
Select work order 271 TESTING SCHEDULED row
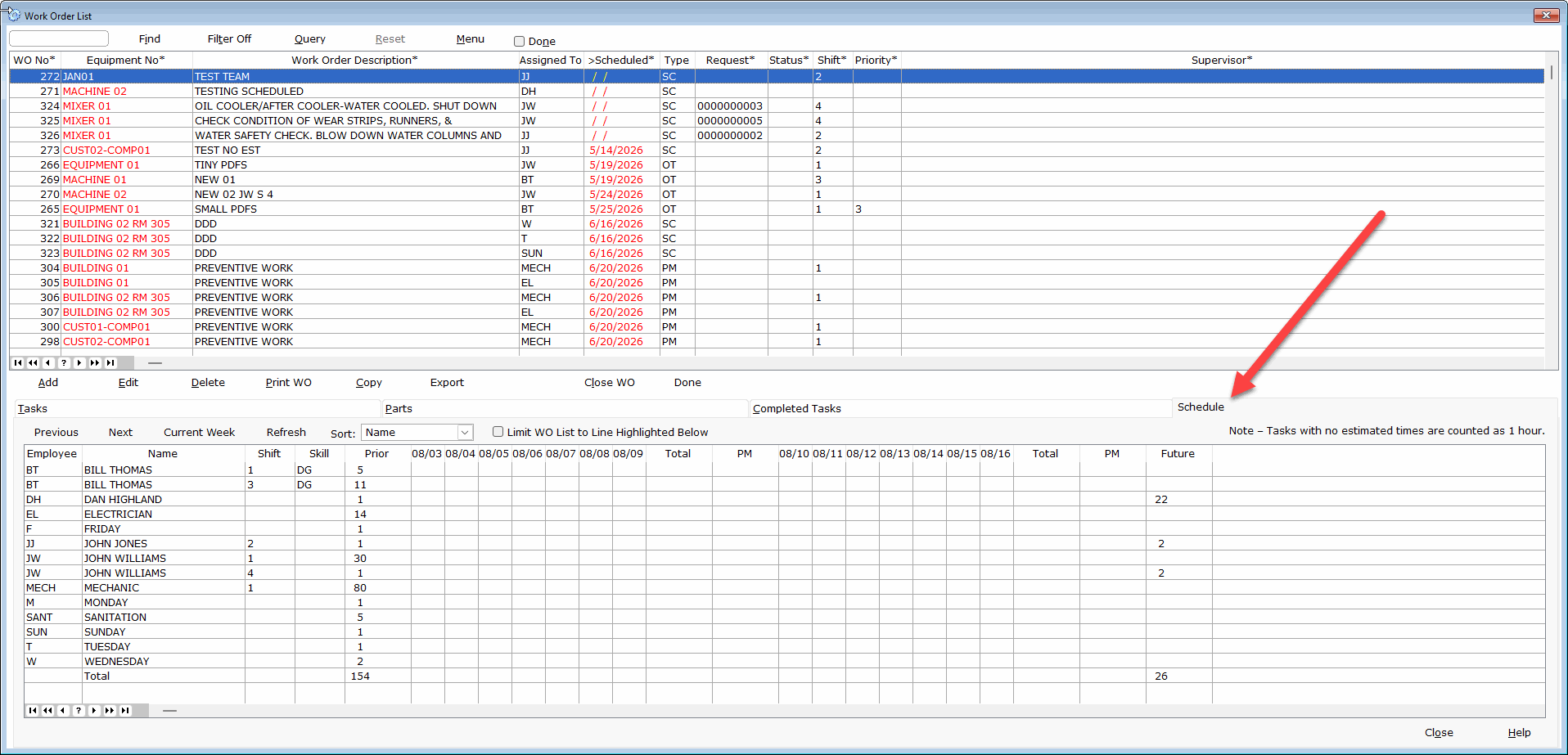[777, 91]
